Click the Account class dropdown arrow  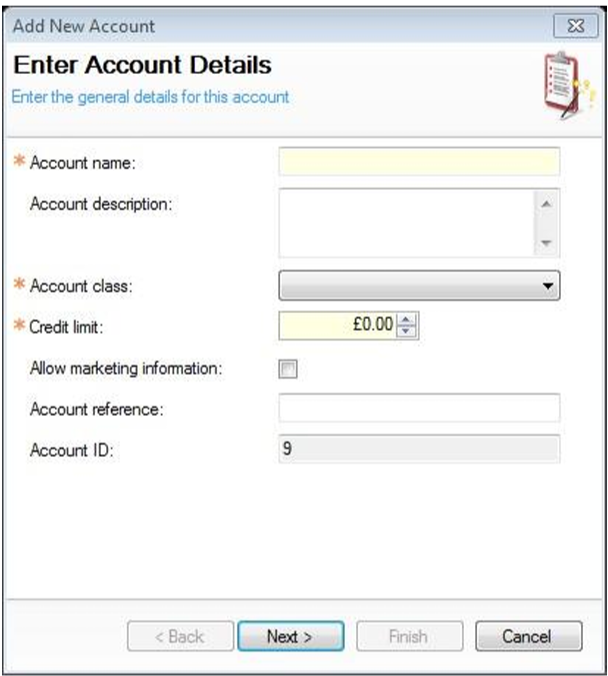[547, 286]
